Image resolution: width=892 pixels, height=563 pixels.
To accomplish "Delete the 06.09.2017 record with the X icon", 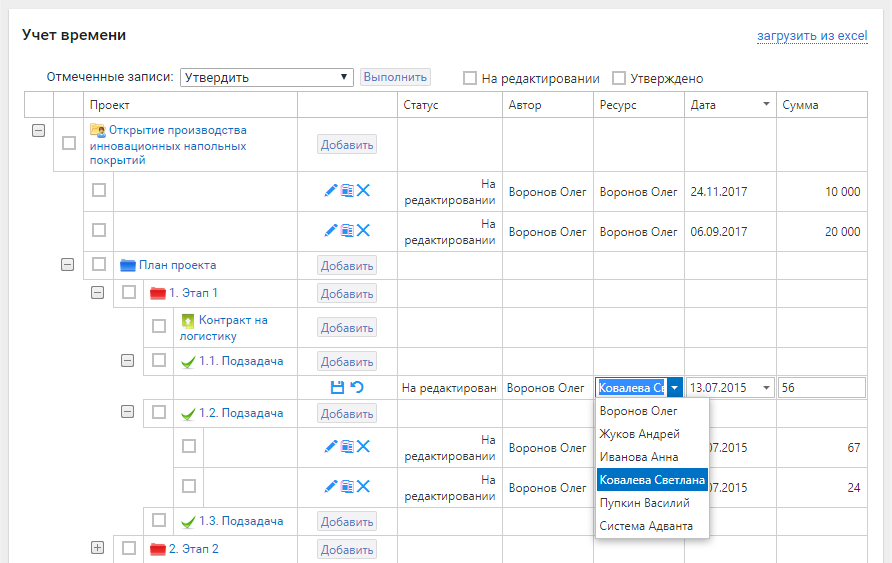I will pyautogui.click(x=364, y=231).
